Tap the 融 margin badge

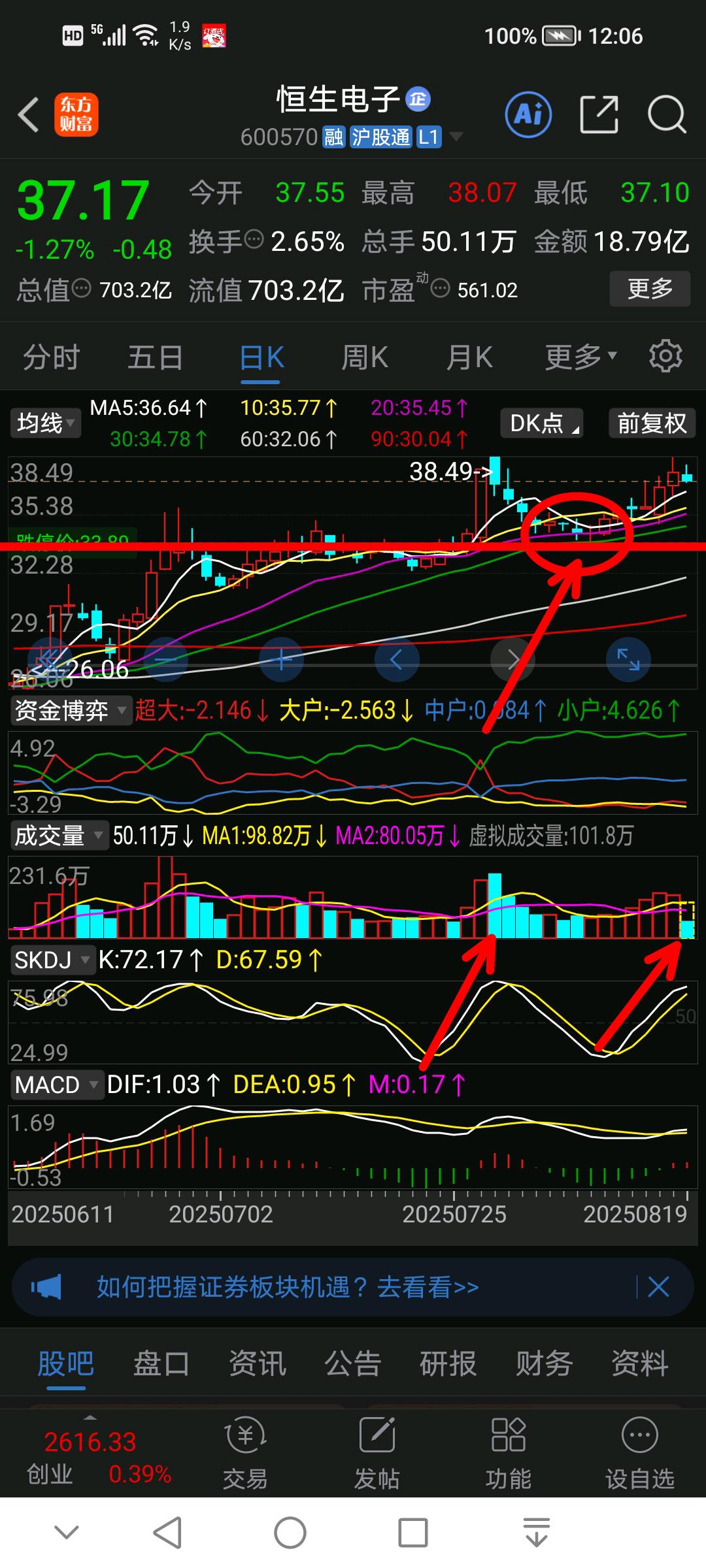pos(333,137)
